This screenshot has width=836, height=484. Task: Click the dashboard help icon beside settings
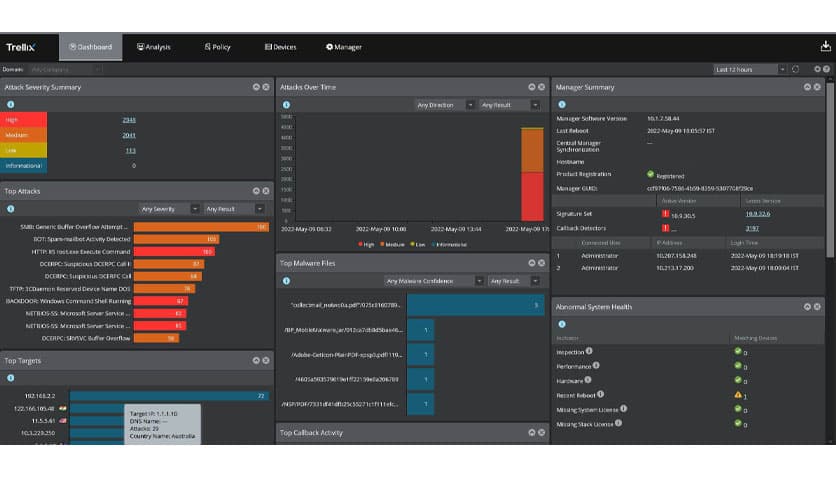point(826,69)
